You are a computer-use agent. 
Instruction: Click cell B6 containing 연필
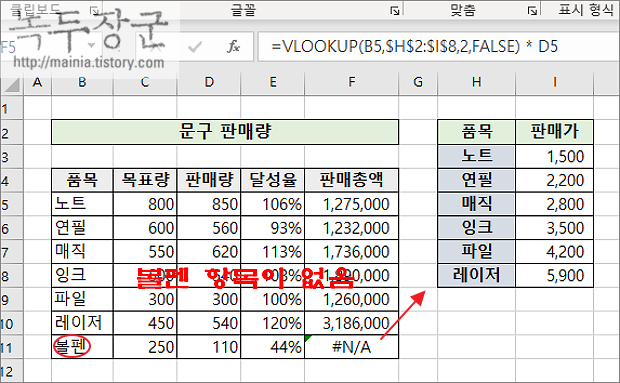[x=82, y=228]
